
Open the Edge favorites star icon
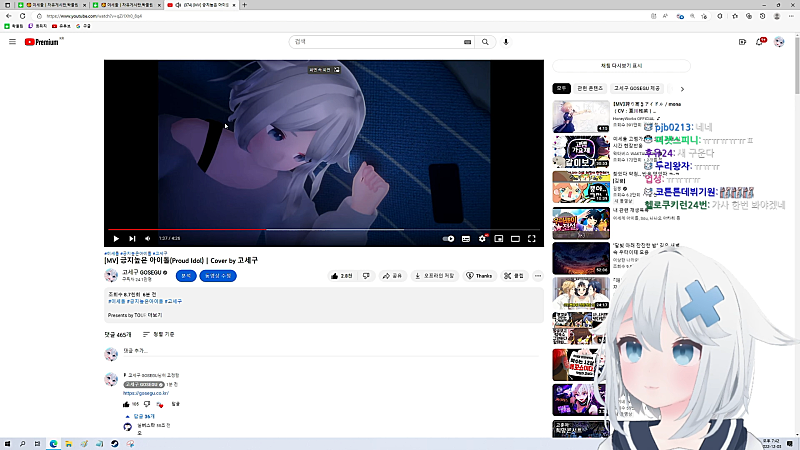pyautogui.click(x=735, y=16)
